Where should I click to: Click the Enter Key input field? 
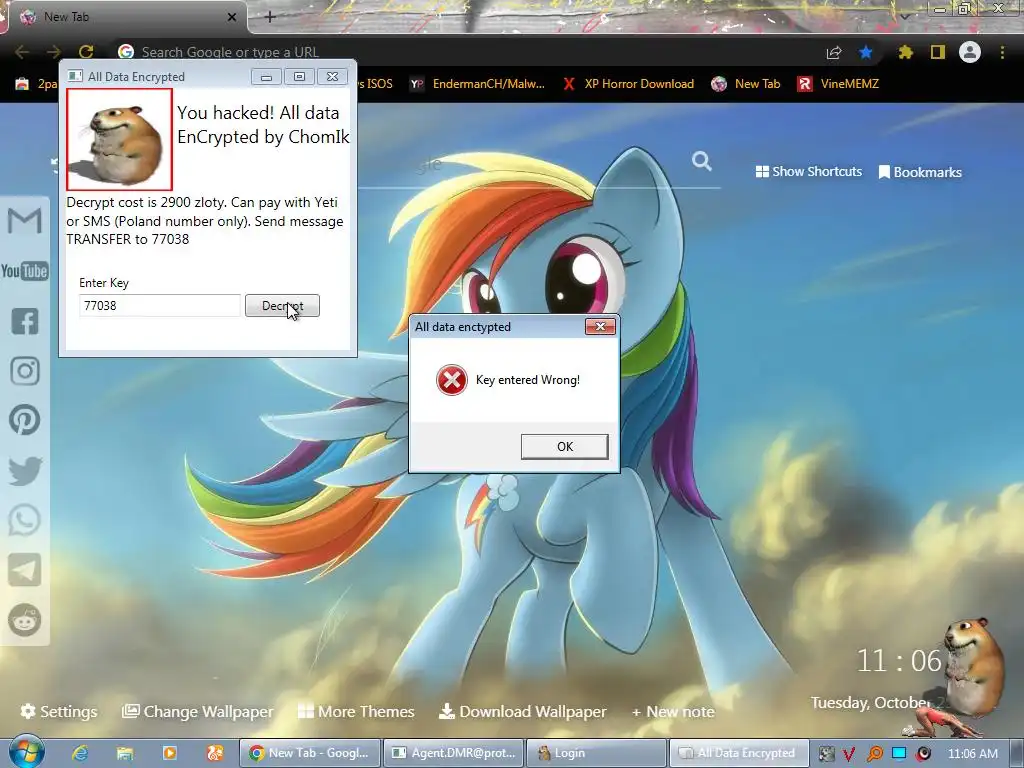[160, 306]
